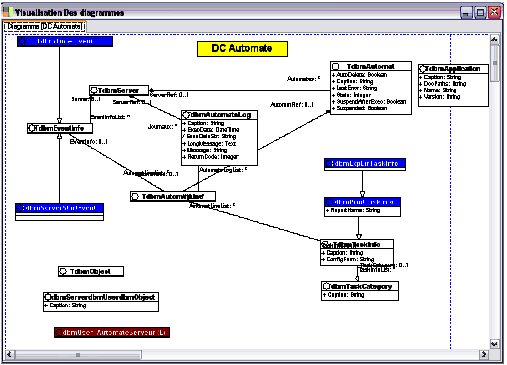The height and width of the screenshot is (365, 507).
Task: Click the ReturnCode: Integer attribute
Action: tap(210, 157)
